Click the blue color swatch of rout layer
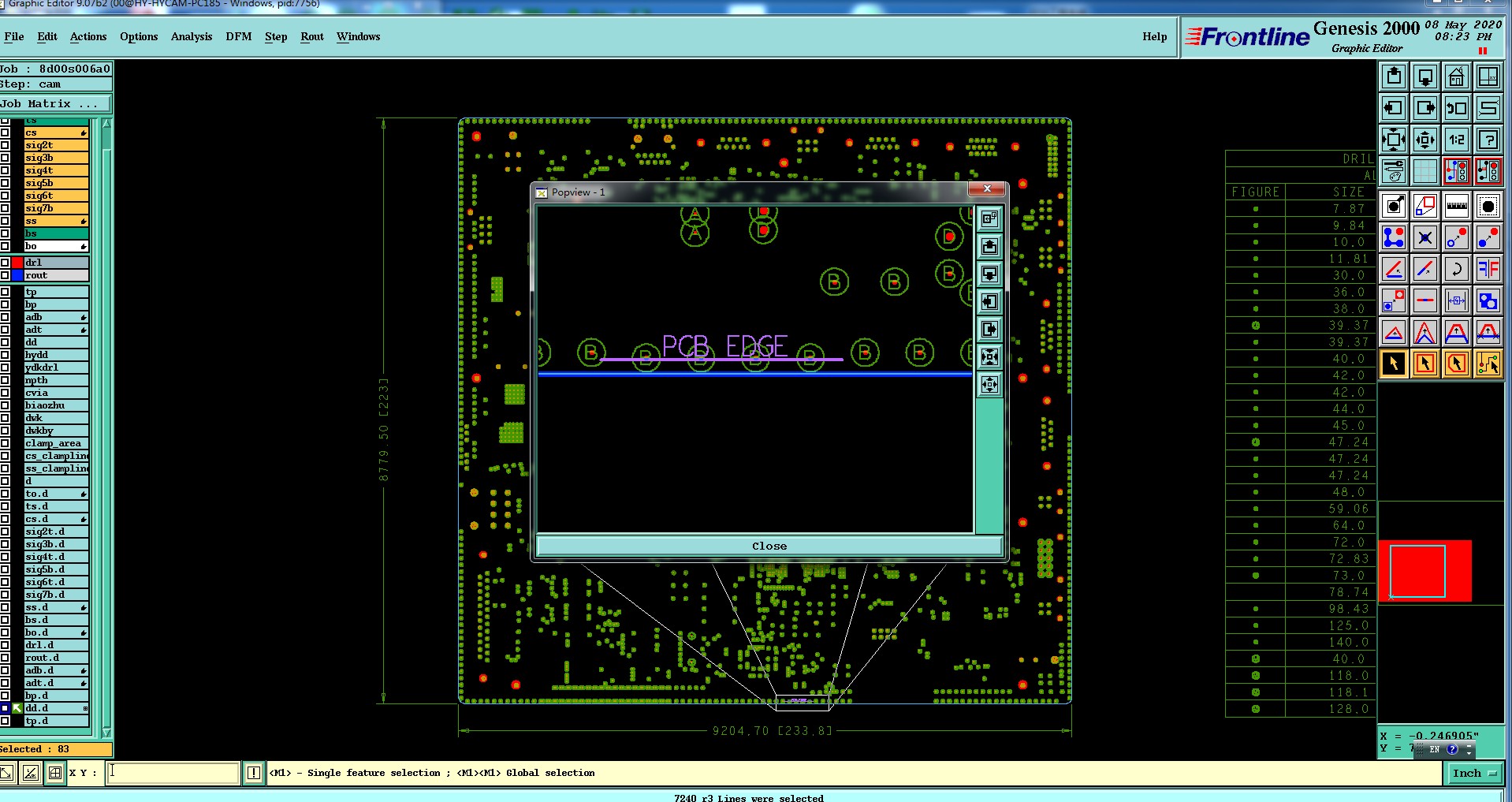 17,275
